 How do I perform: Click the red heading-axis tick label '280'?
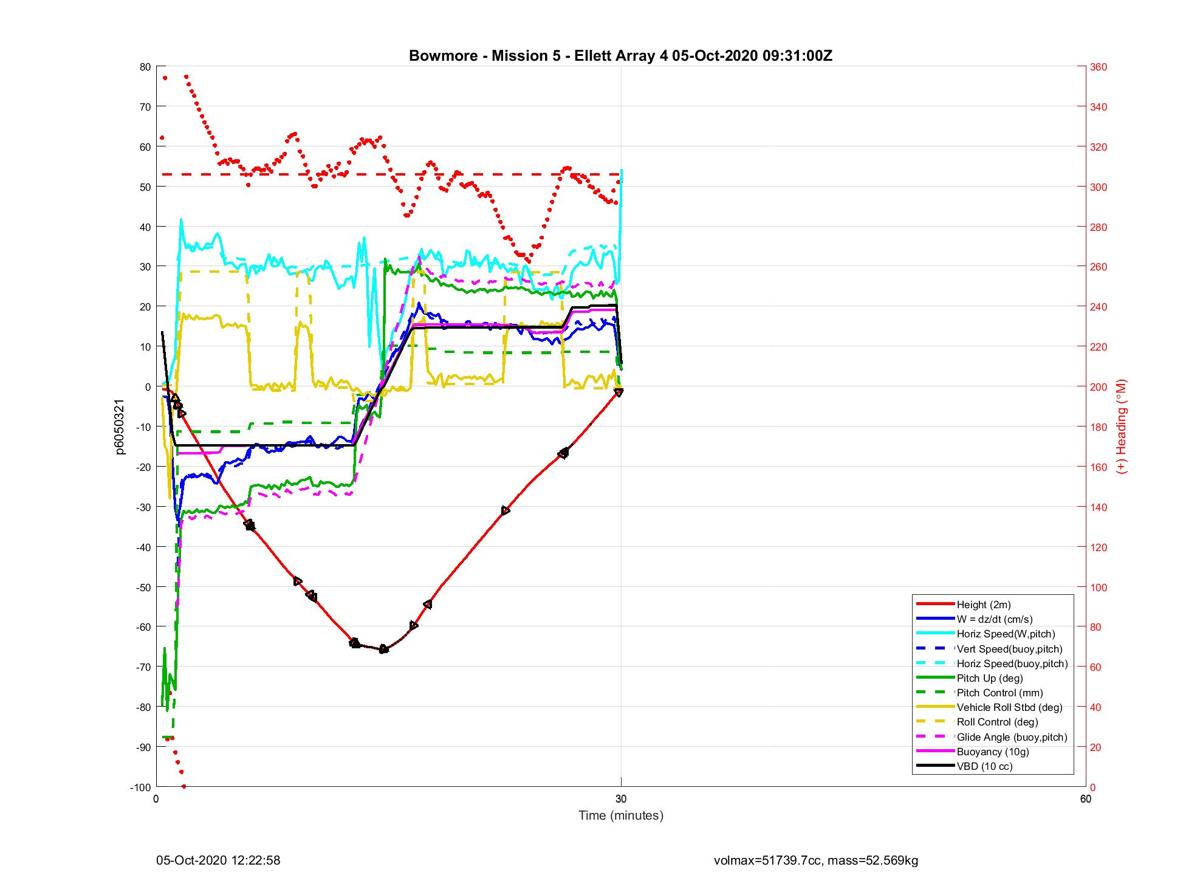pos(1098,227)
